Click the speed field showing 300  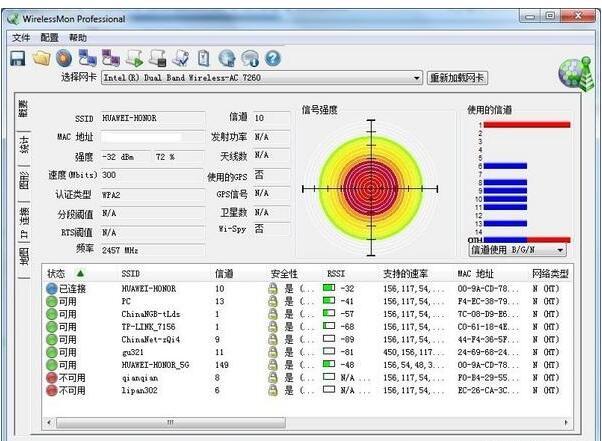pyautogui.click(x=152, y=175)
